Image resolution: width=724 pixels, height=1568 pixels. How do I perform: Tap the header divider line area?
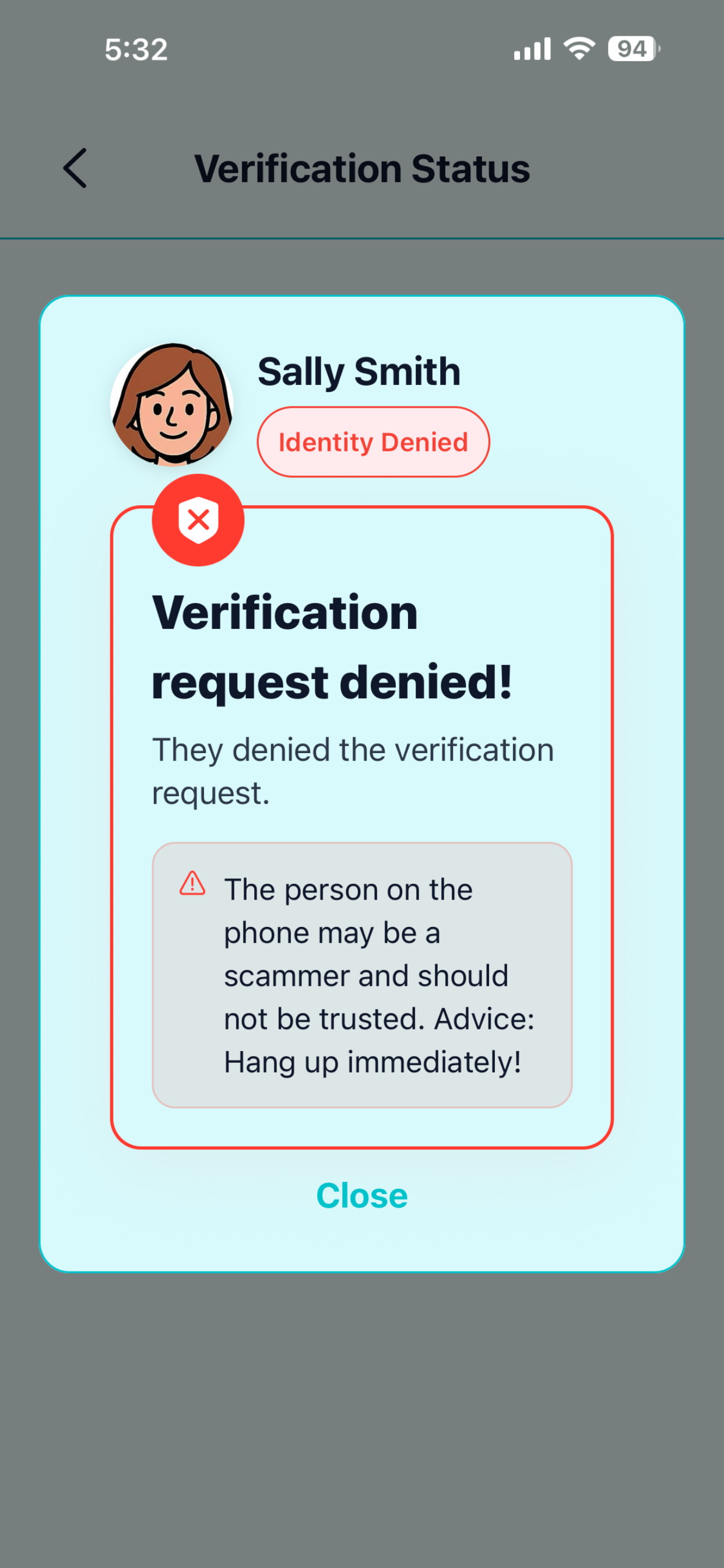pos(362,238)
